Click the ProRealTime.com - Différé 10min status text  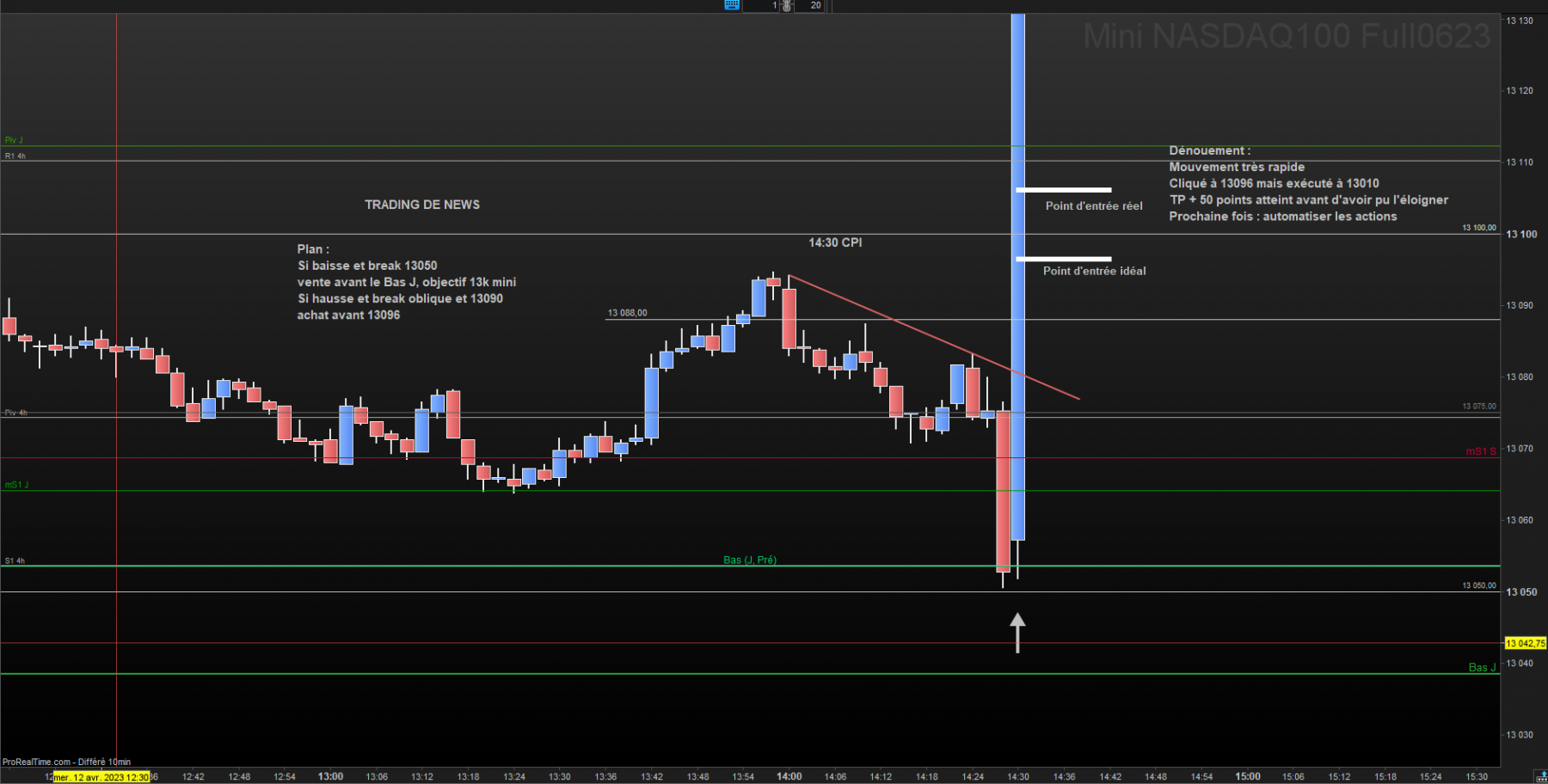pyautogui.click(x=67, y=762)
